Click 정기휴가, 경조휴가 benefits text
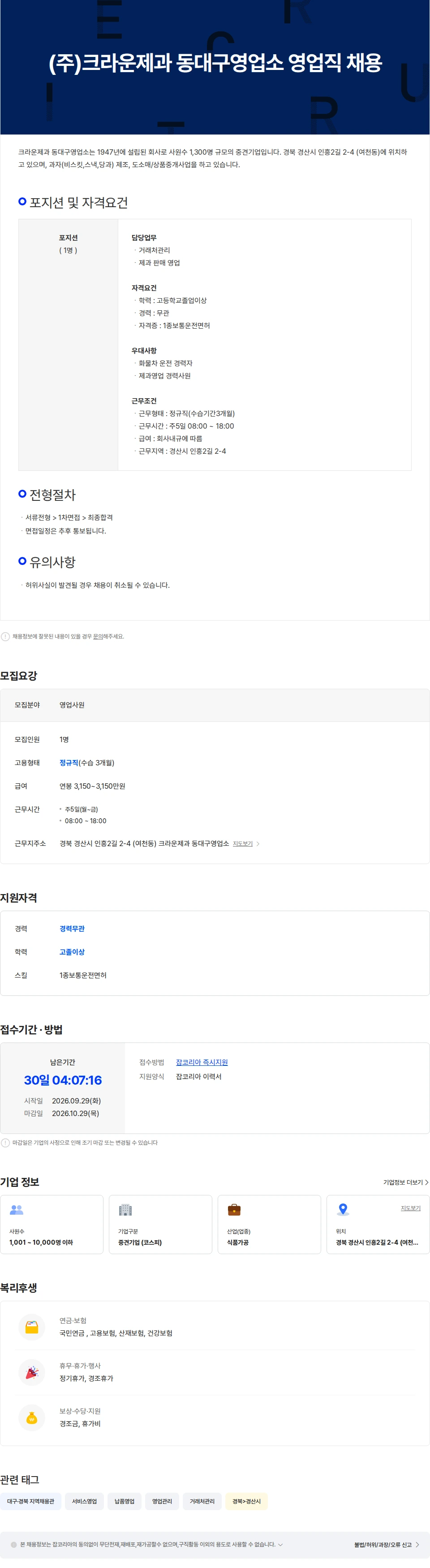 click(x=86, y=1378)
